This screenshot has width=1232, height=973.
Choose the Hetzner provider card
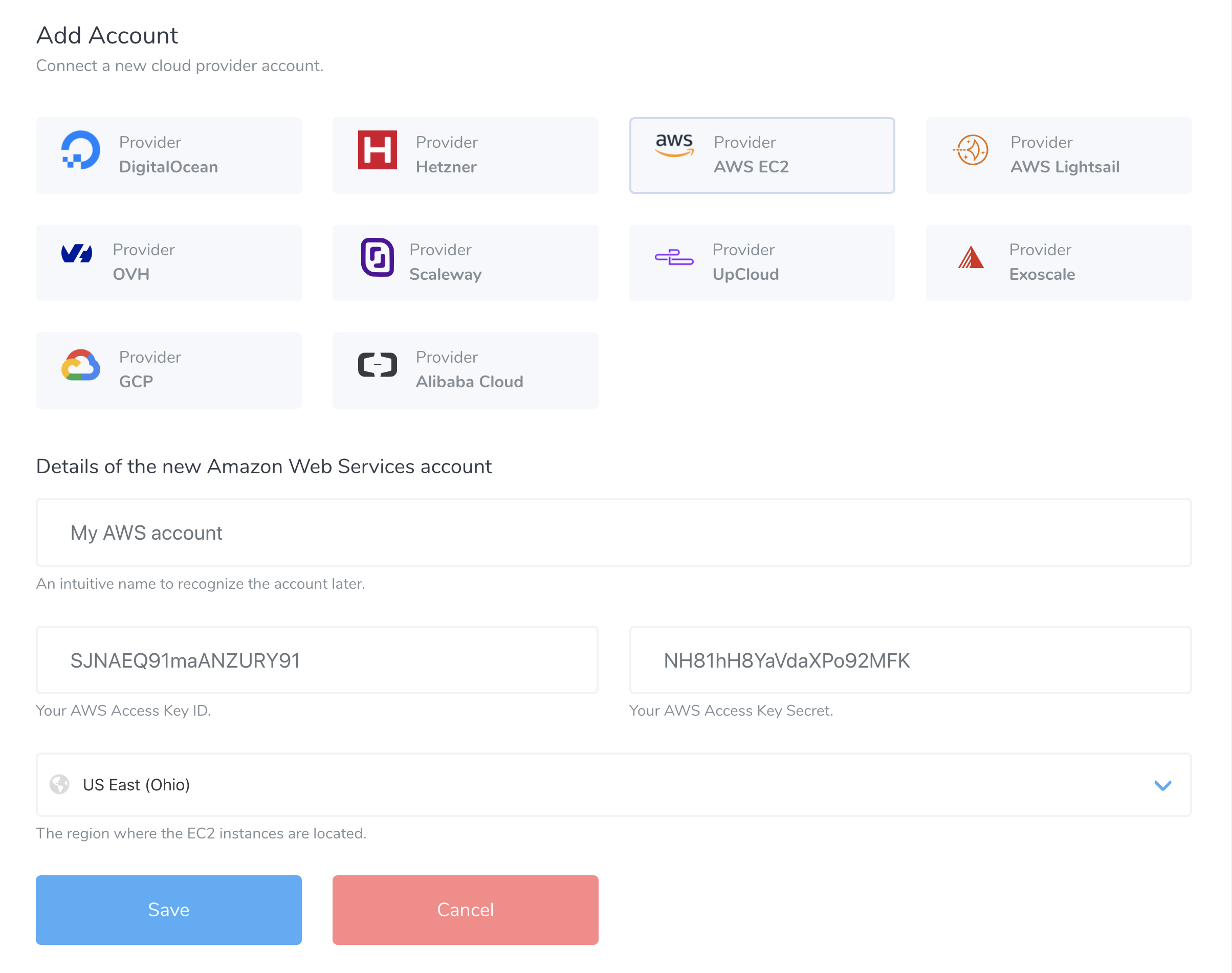click(466, 156)
